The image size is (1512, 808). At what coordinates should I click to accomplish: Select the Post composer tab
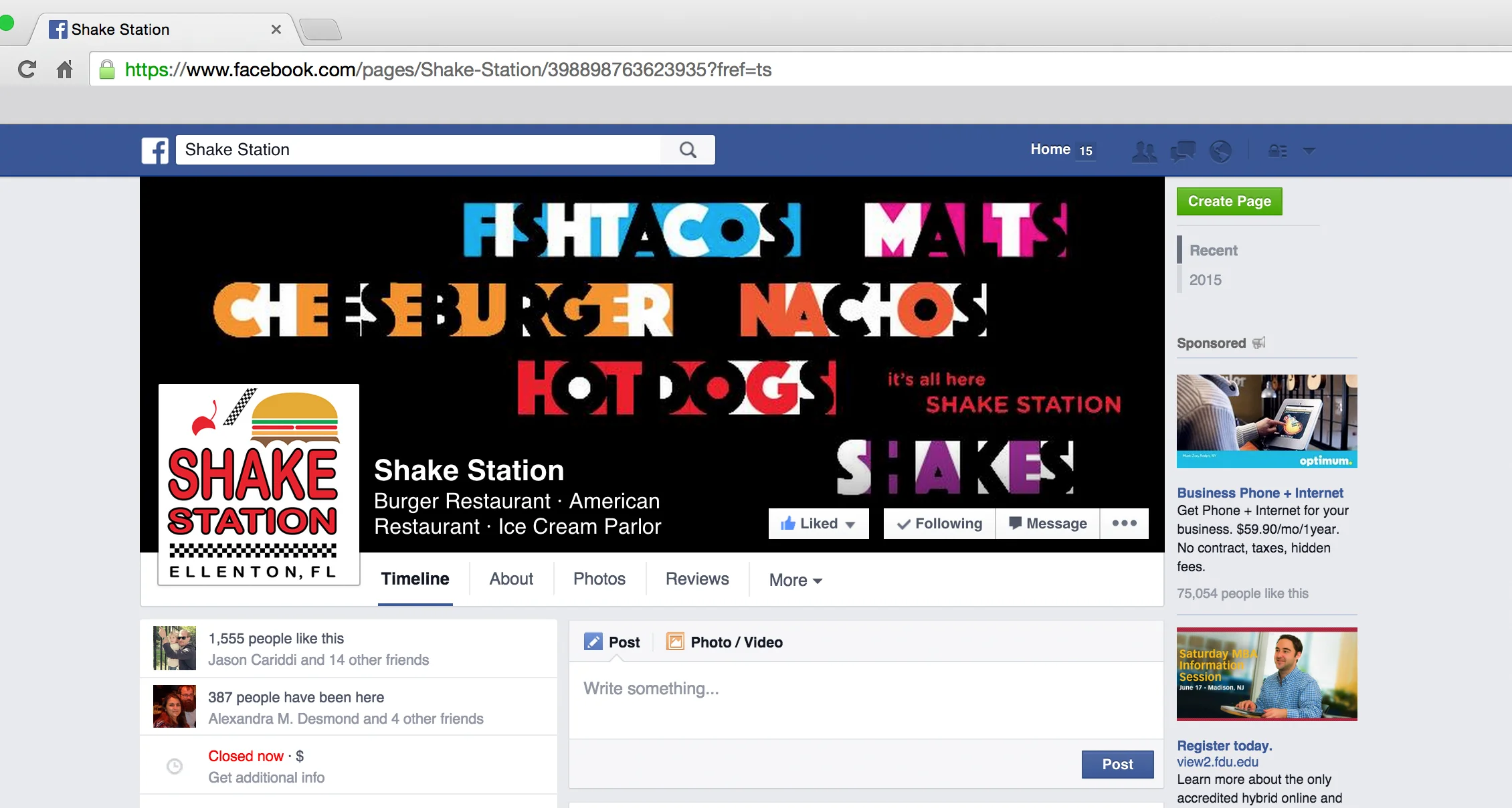click(612, 642)
